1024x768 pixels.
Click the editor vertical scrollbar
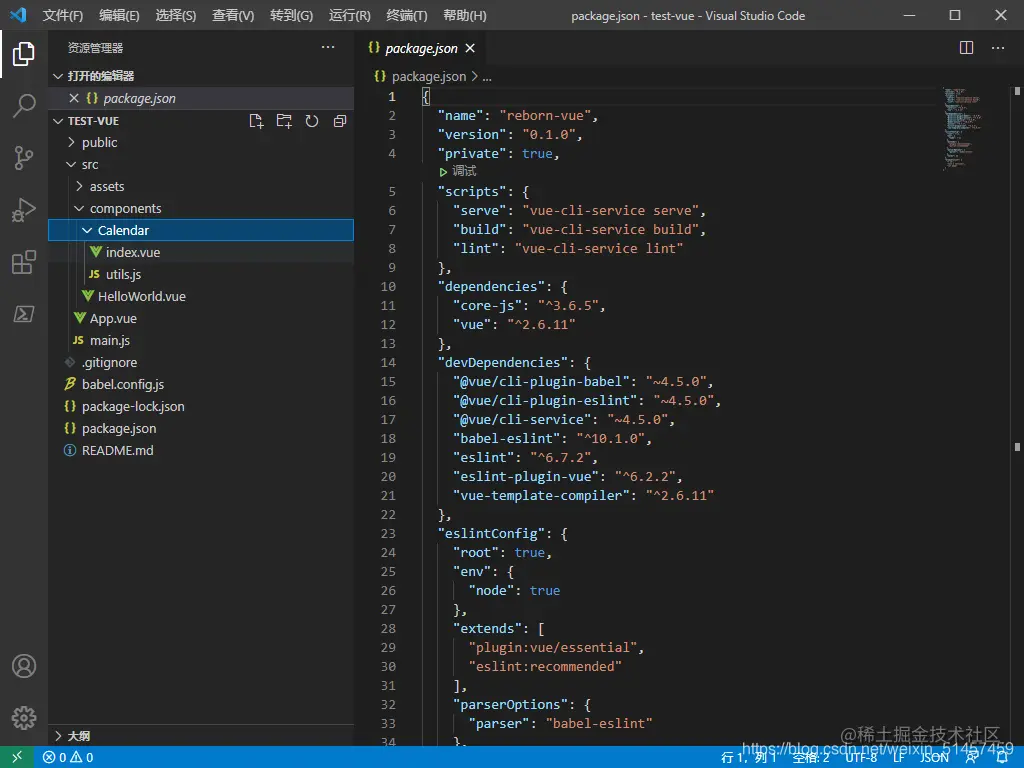(1017, 418)
